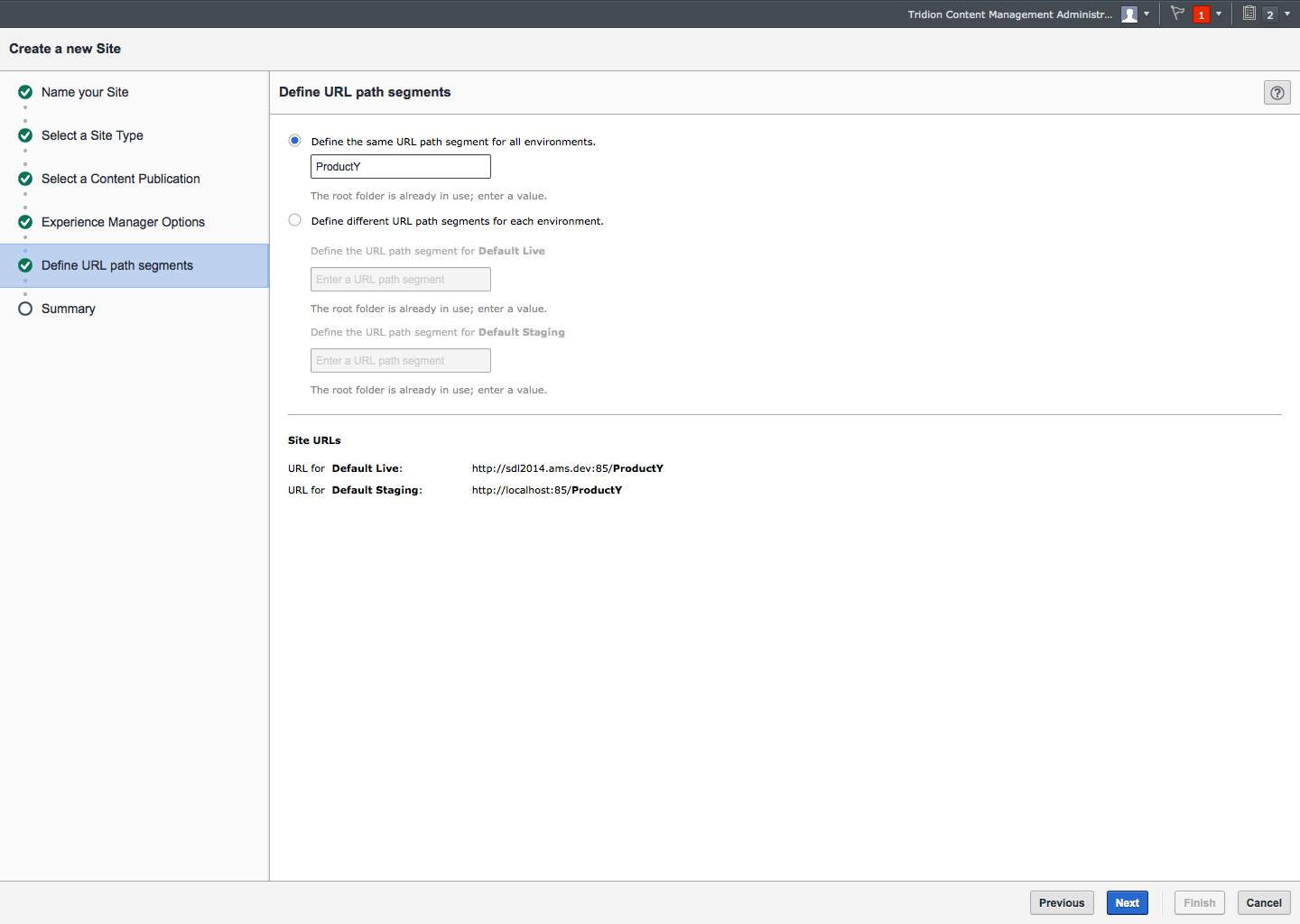
Task: Click the help question mark icon
Action: click(x=1277, y=92)
